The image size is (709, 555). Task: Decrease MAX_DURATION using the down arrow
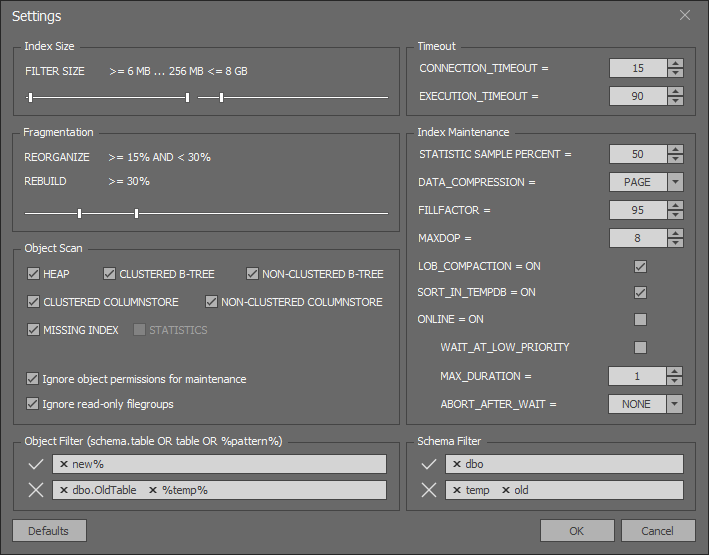[x=674, y=380]
